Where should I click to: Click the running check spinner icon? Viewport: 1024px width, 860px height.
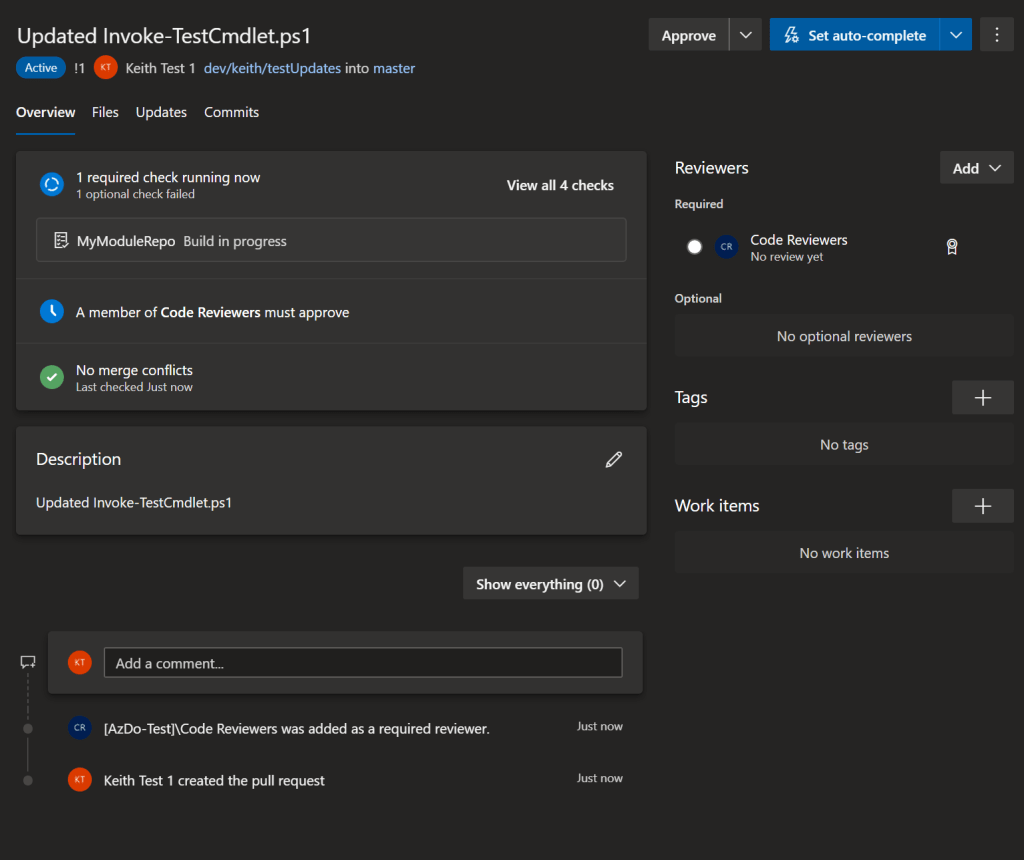pos(52,184)
